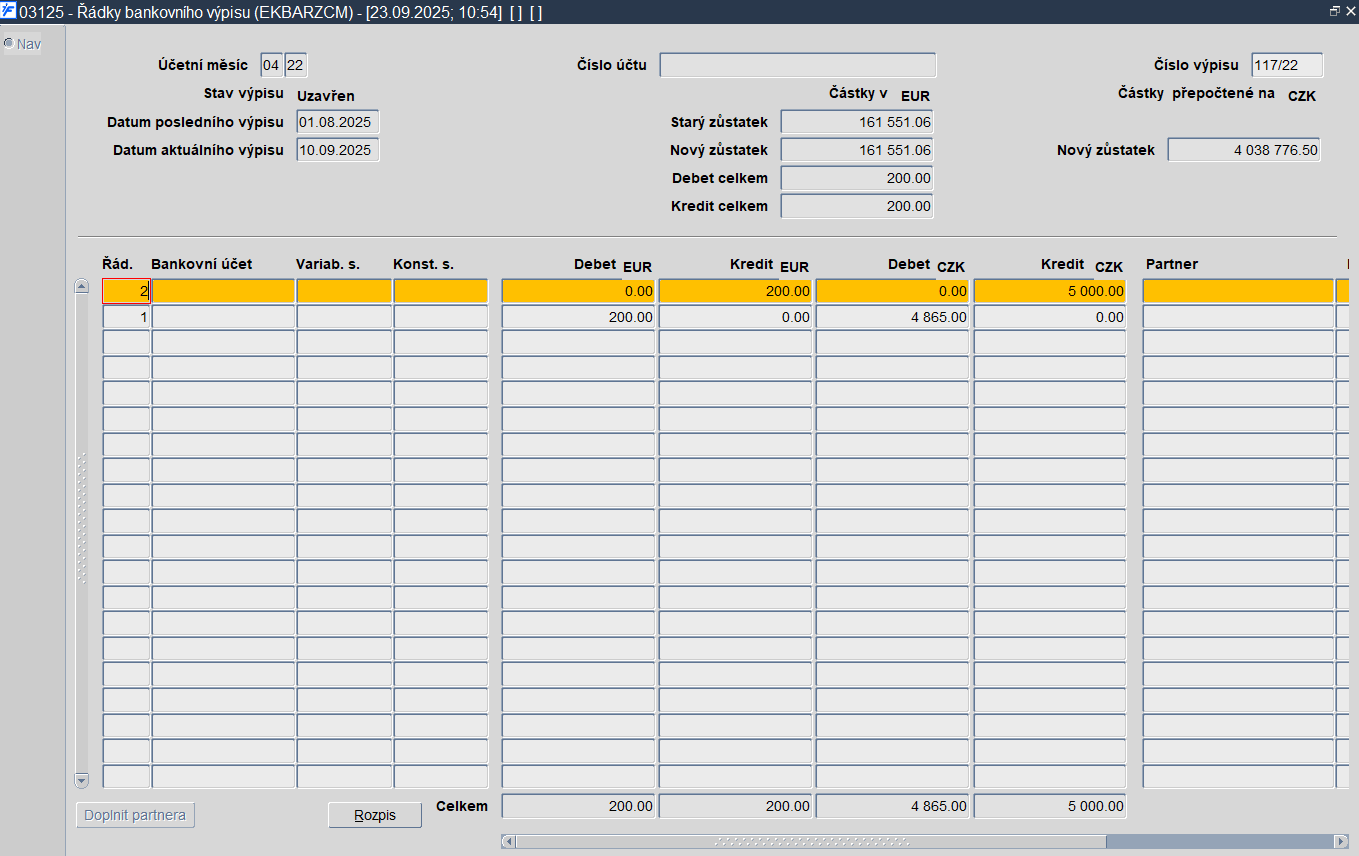Image resolution: width=1359 pixels, height=856 pixels.
Task: Click the Variab. s. cell in line 1
Action: (344, 317)
